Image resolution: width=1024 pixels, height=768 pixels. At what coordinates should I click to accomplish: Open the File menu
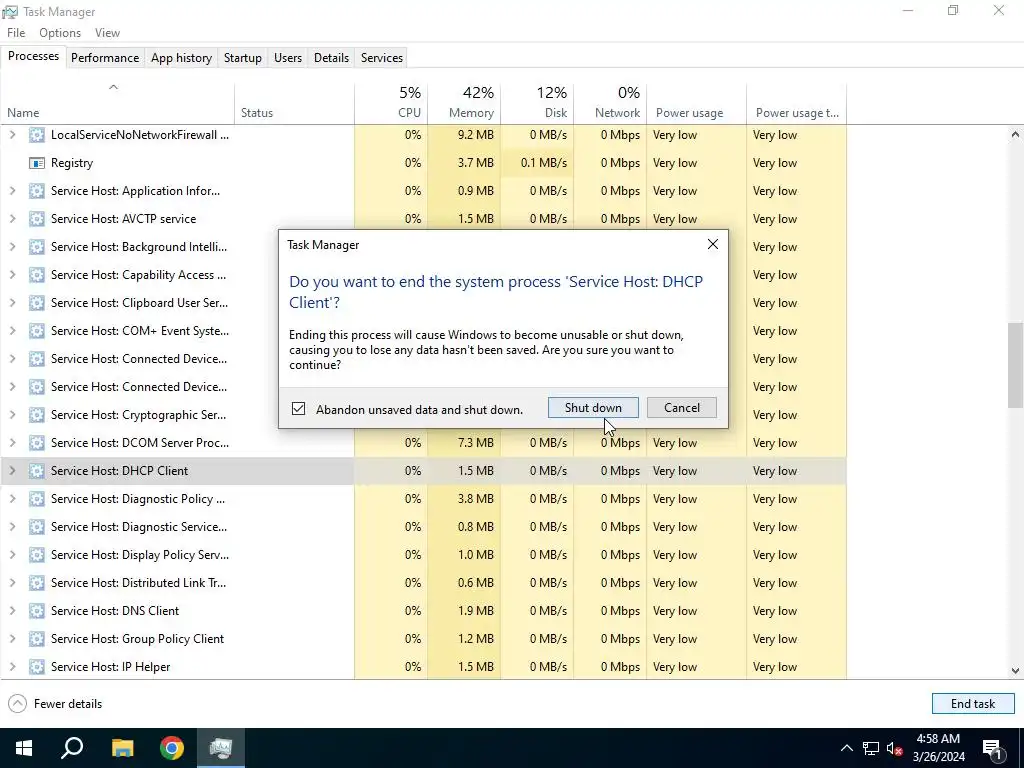click(x=16, y=33)
